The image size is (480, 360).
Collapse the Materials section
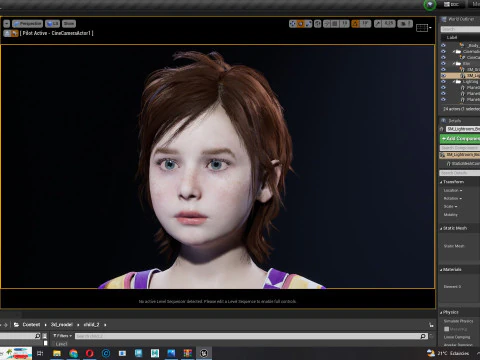tap(441, 269)
